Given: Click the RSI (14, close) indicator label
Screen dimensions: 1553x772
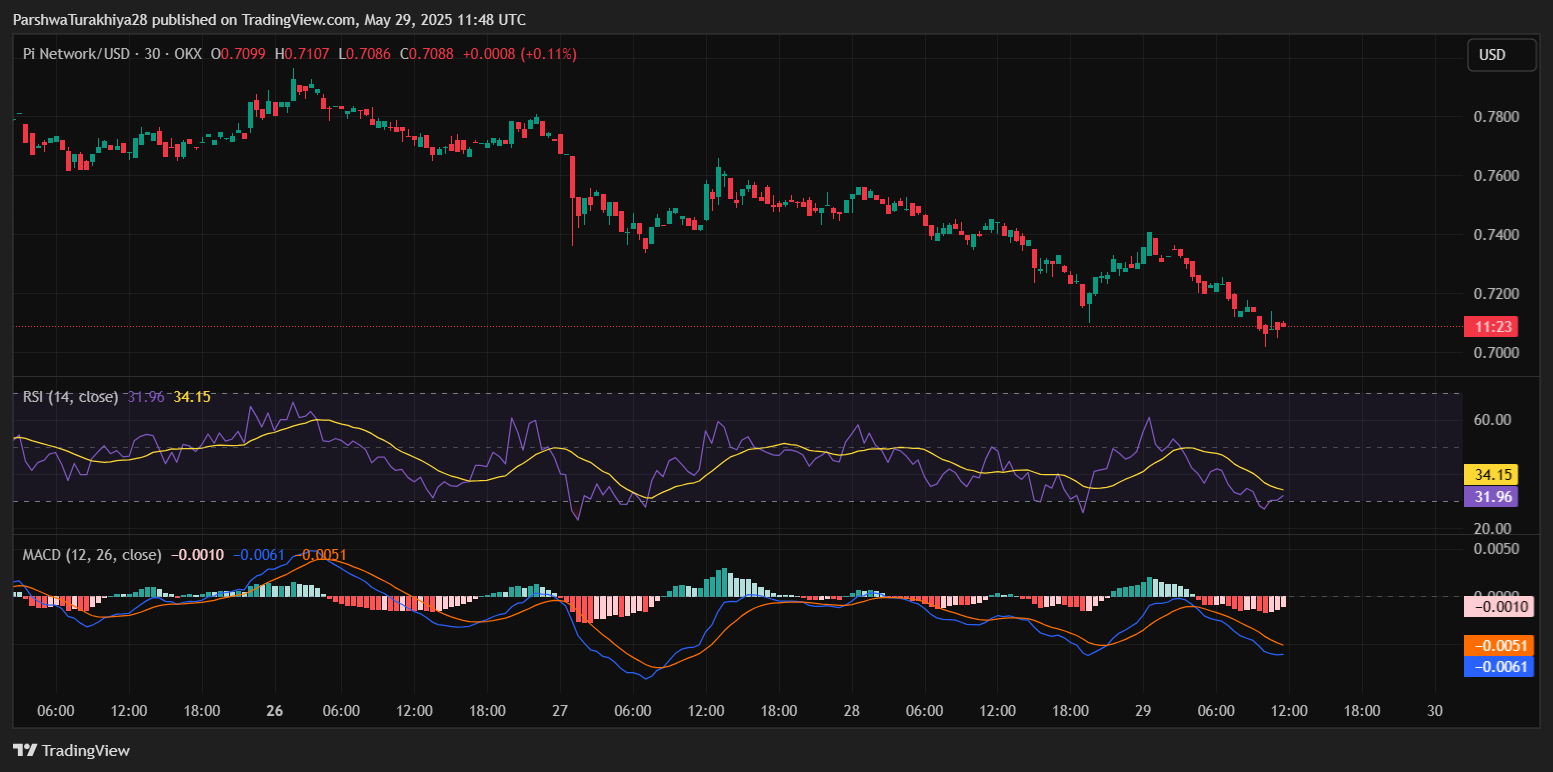Looking at the screenshot, I should (x=71, y=397).
